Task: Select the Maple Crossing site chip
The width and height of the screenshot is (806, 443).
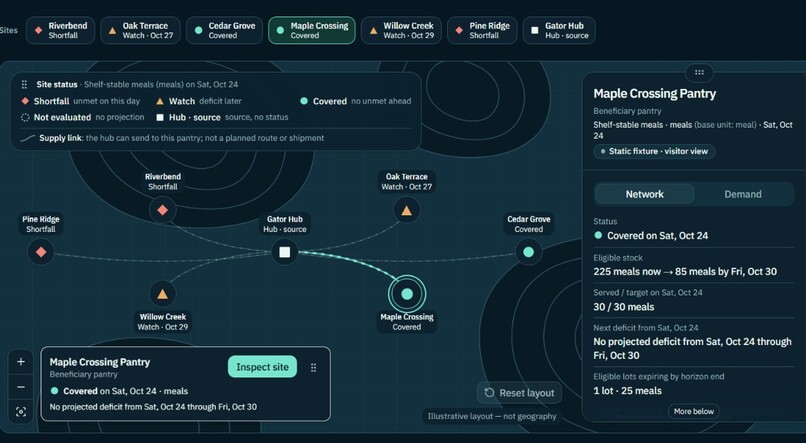Action: point(312,30)
